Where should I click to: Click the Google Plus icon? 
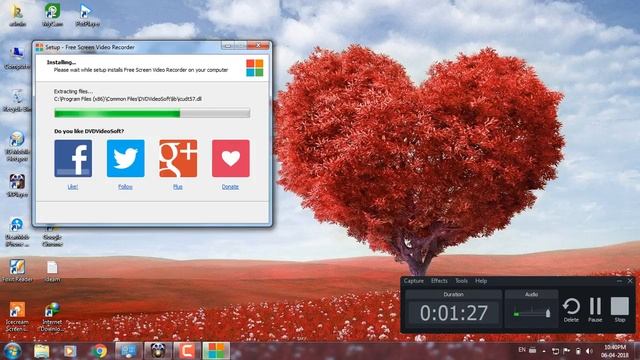coord(178,158)
